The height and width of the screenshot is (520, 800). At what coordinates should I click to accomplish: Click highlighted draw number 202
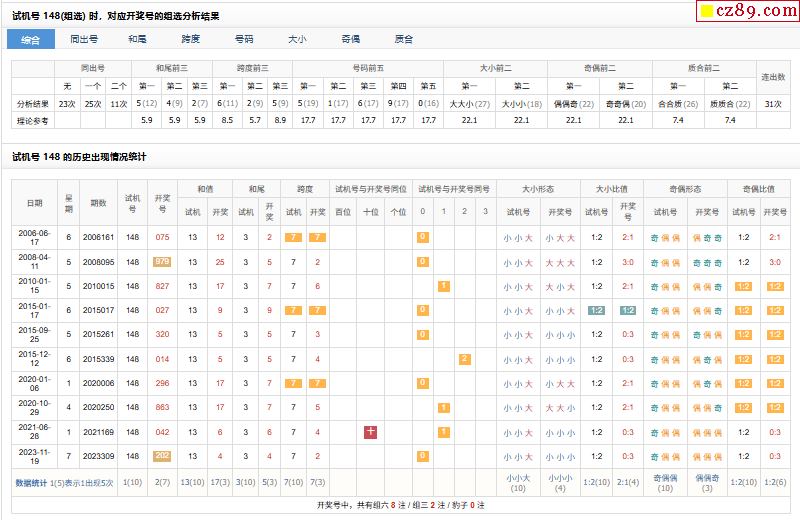pyautogui.click(x=162, y=456)
